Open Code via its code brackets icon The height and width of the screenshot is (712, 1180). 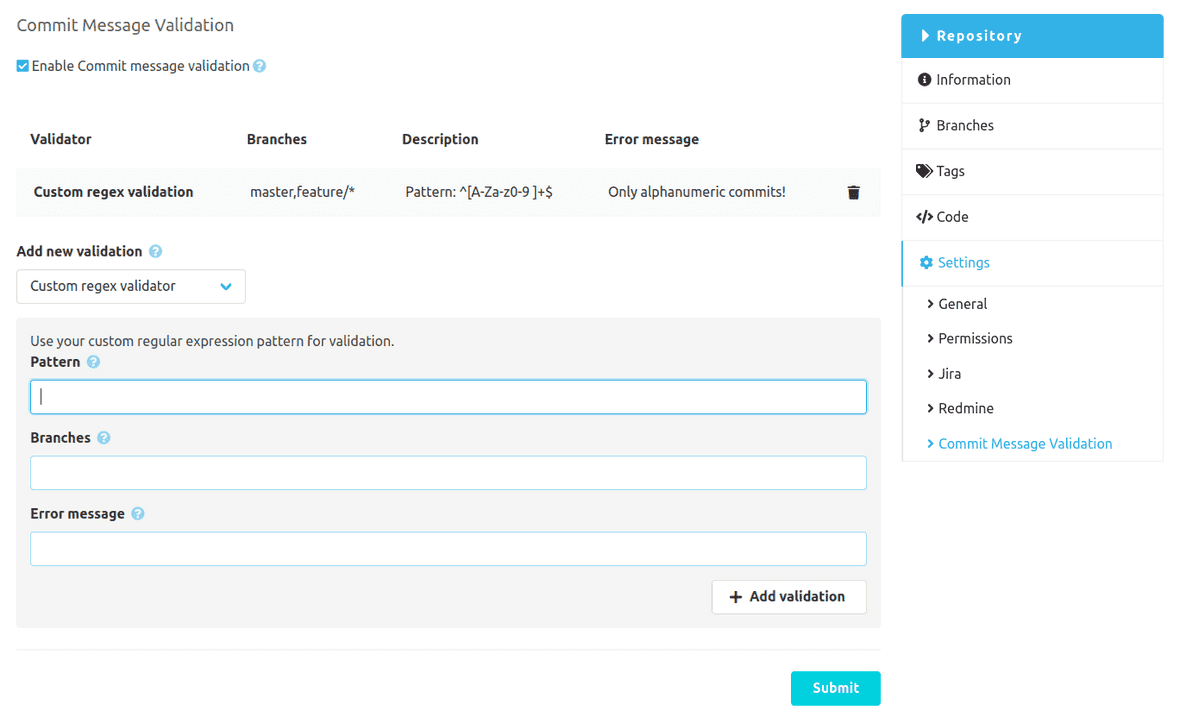coord(922,216)
